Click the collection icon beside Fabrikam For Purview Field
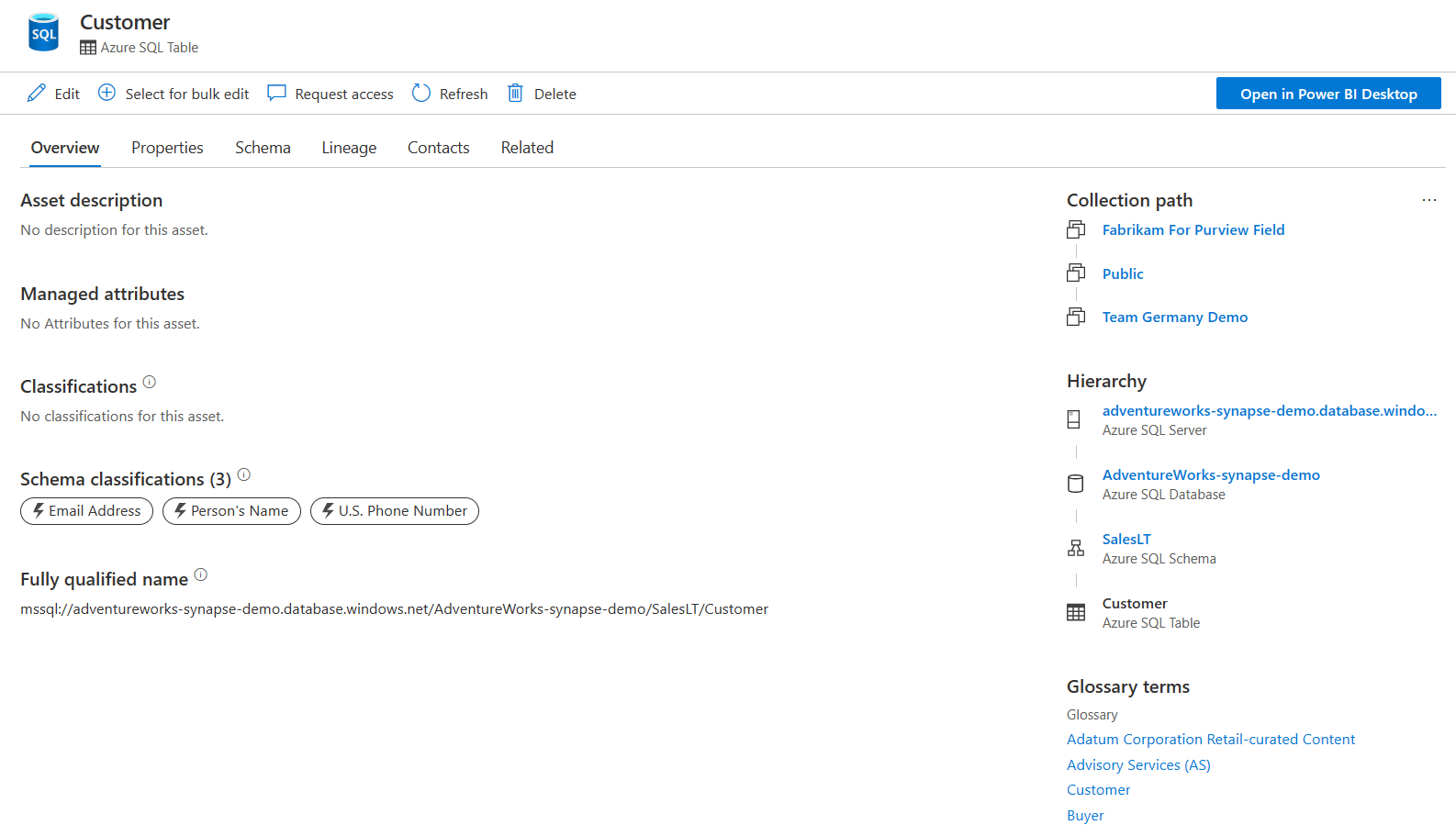The image size is (1456, 836). 1076,229
